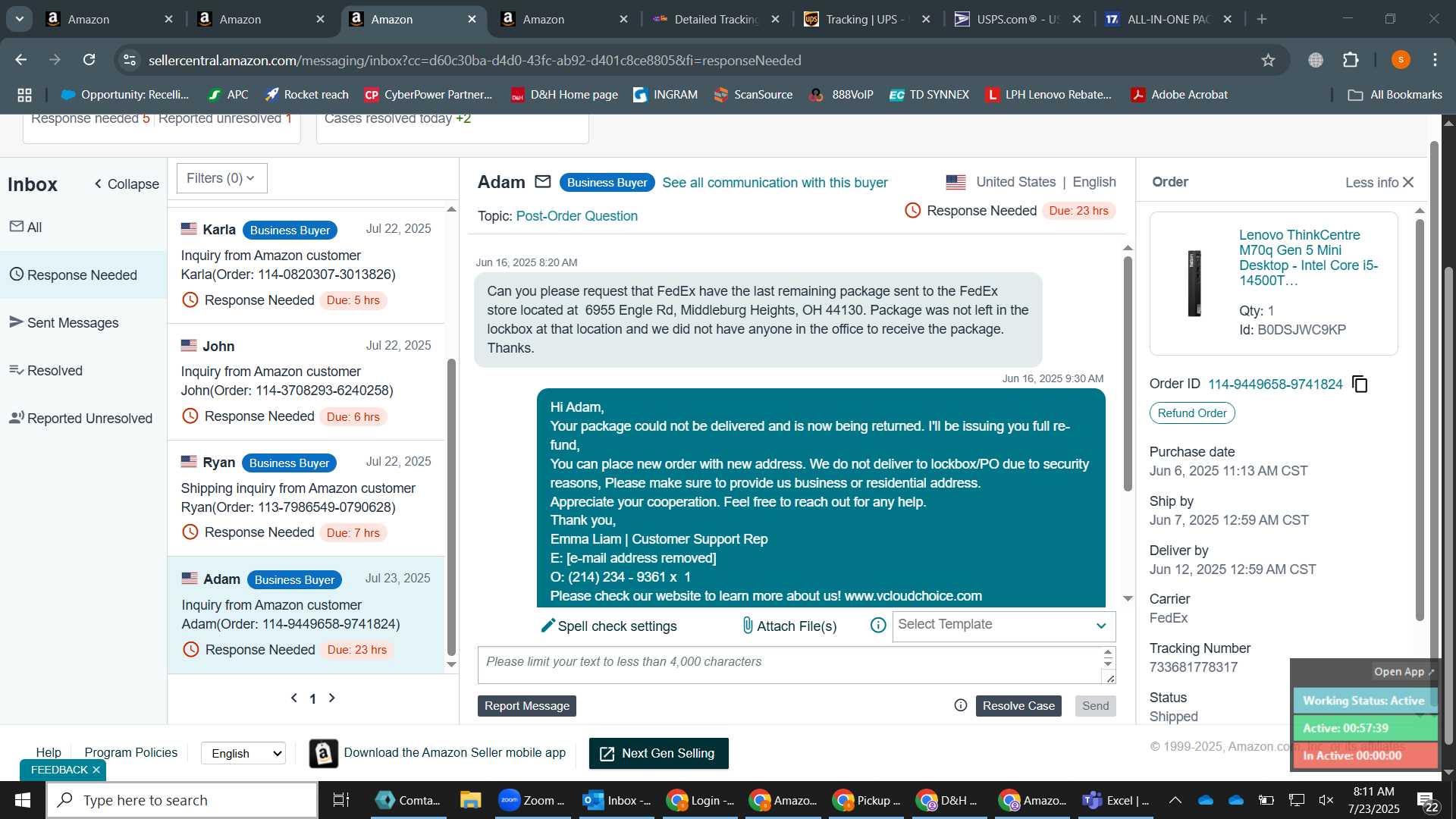The height and width of the screenshot is (819, 1456).
Task: Copy the Order ID with the copy icon
Action: (x=1360, y=384)
